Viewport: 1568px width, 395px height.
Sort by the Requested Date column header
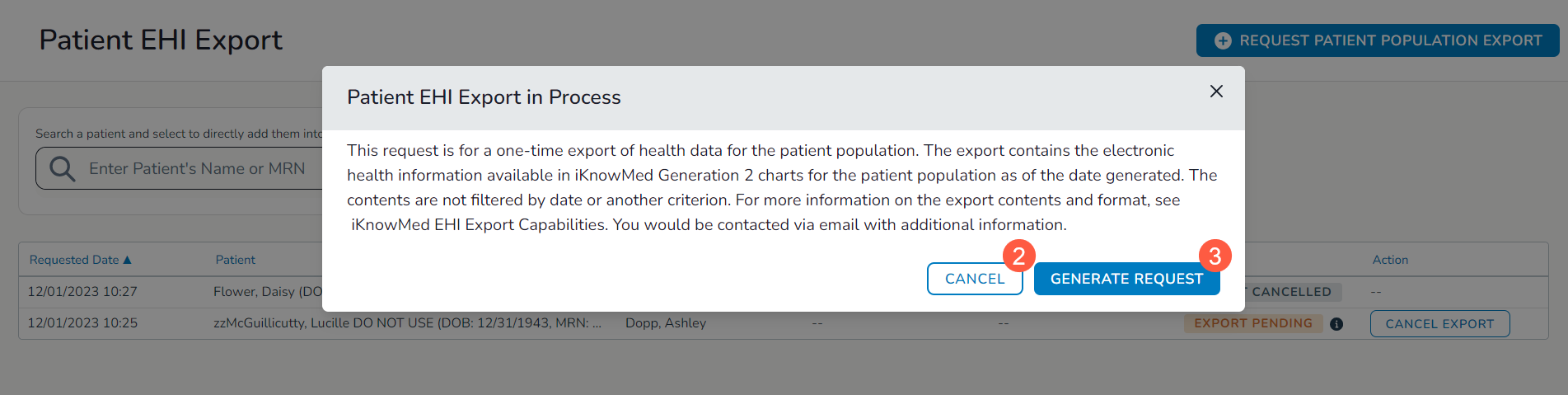point(74,260)
